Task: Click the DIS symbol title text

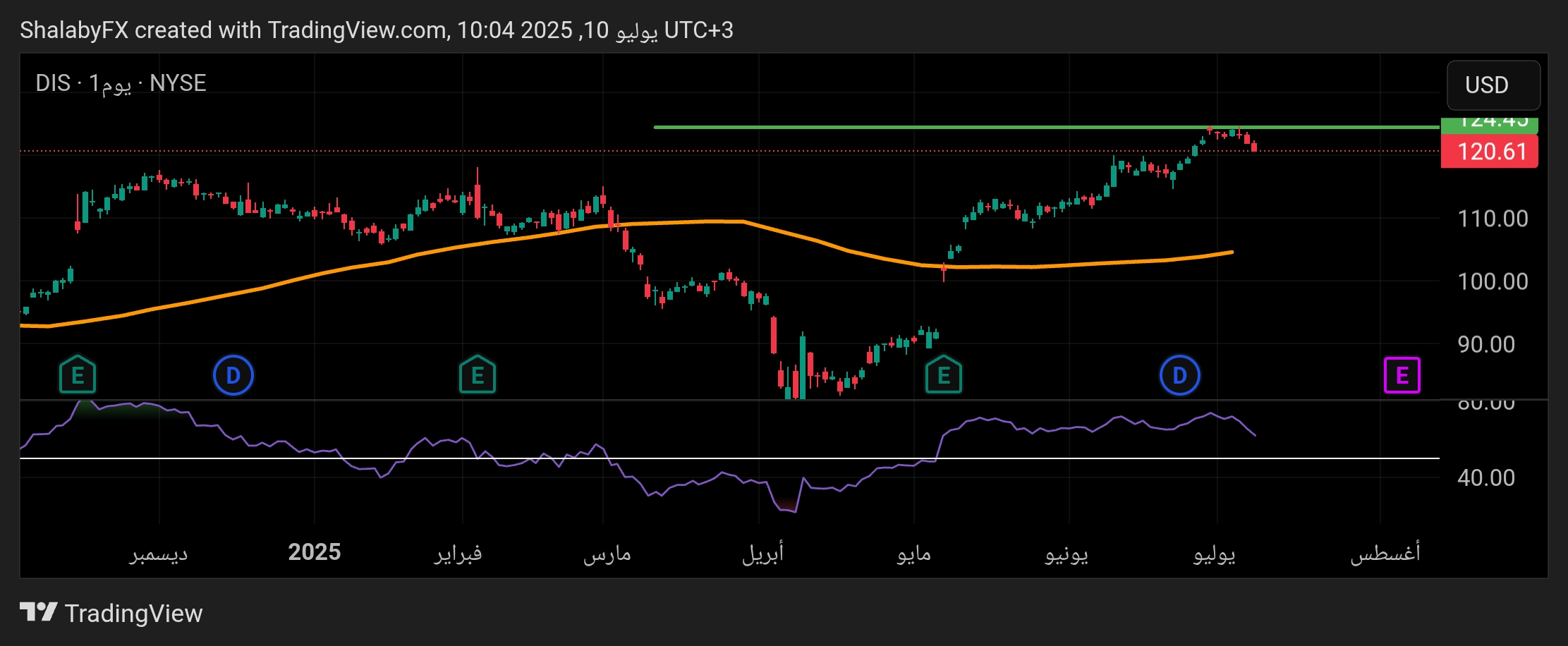Action: point(53,83)
